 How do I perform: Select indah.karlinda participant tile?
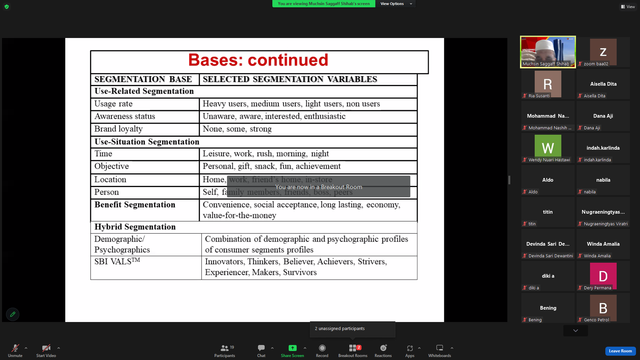click(x=603, y=148)
